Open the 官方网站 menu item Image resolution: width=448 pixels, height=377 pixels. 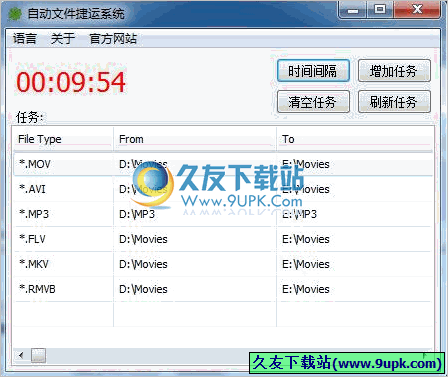pos(113,39)
